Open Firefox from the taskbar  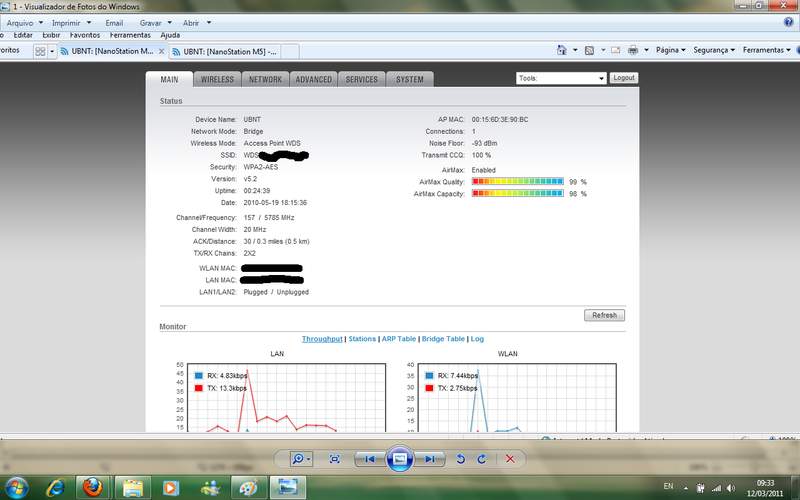tap(92, 488)
